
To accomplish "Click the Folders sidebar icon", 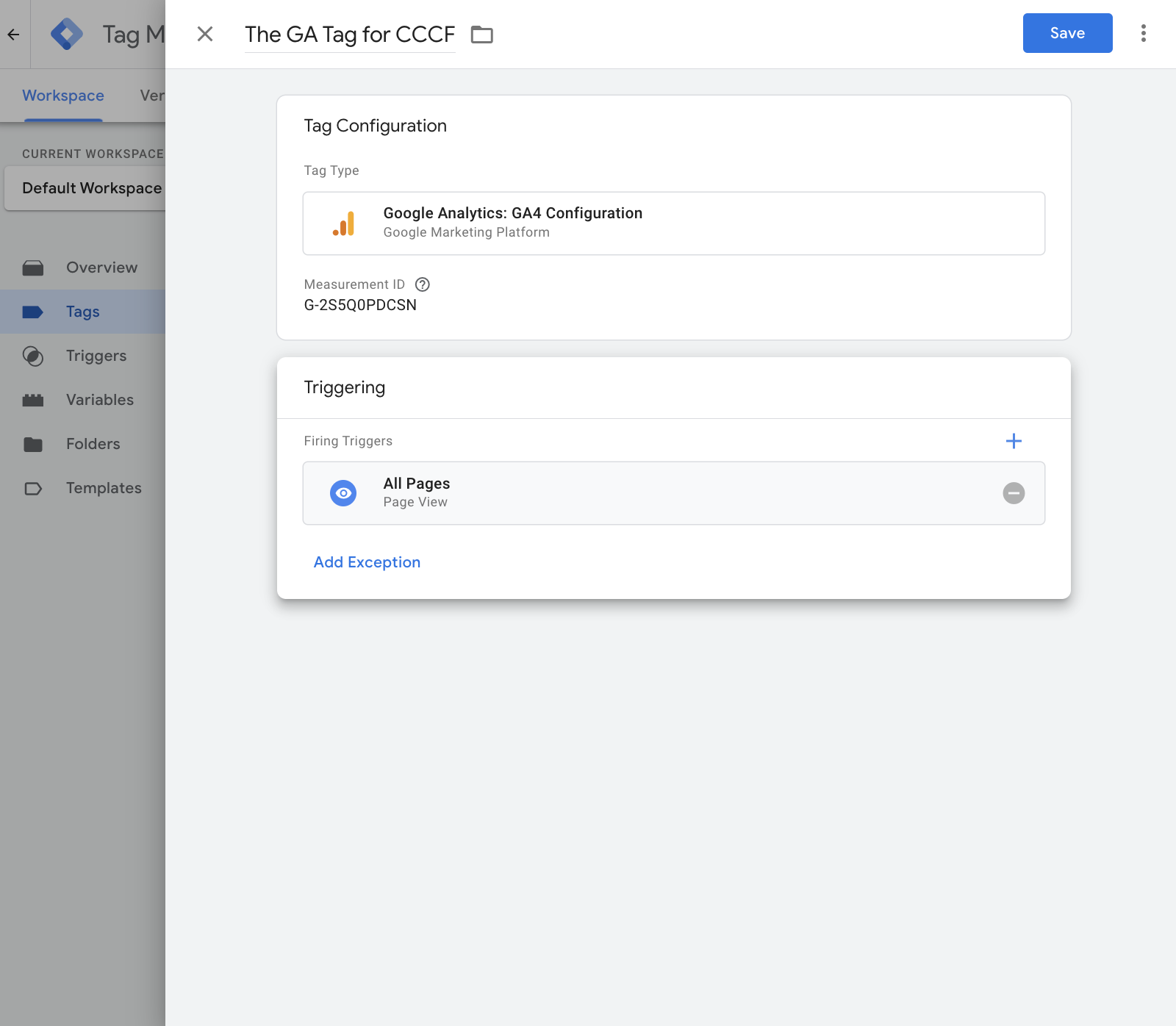I will pyautogui.click(x=33, y=445).
